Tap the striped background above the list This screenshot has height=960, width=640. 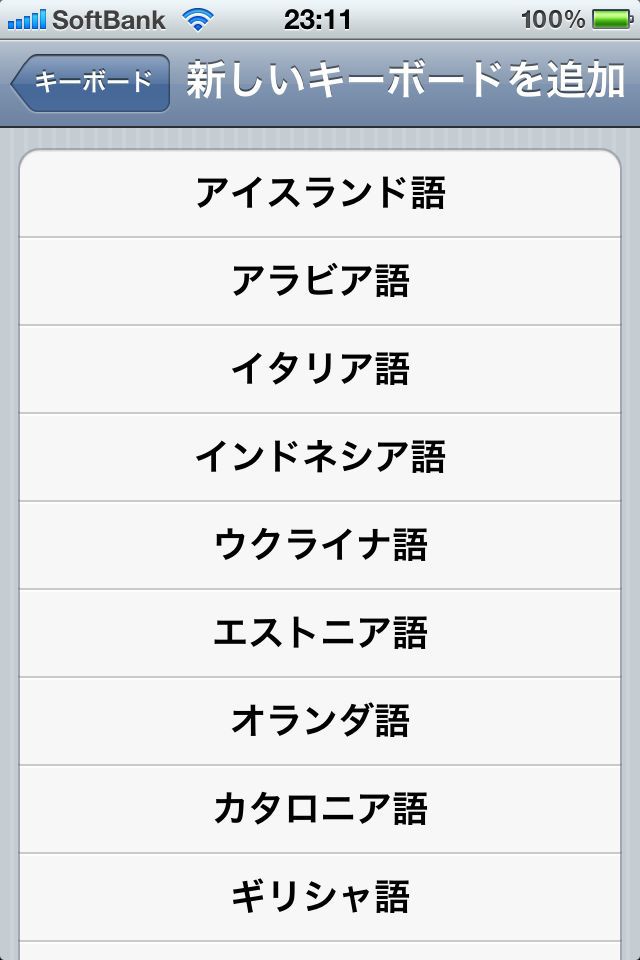[x=320, y=138]
